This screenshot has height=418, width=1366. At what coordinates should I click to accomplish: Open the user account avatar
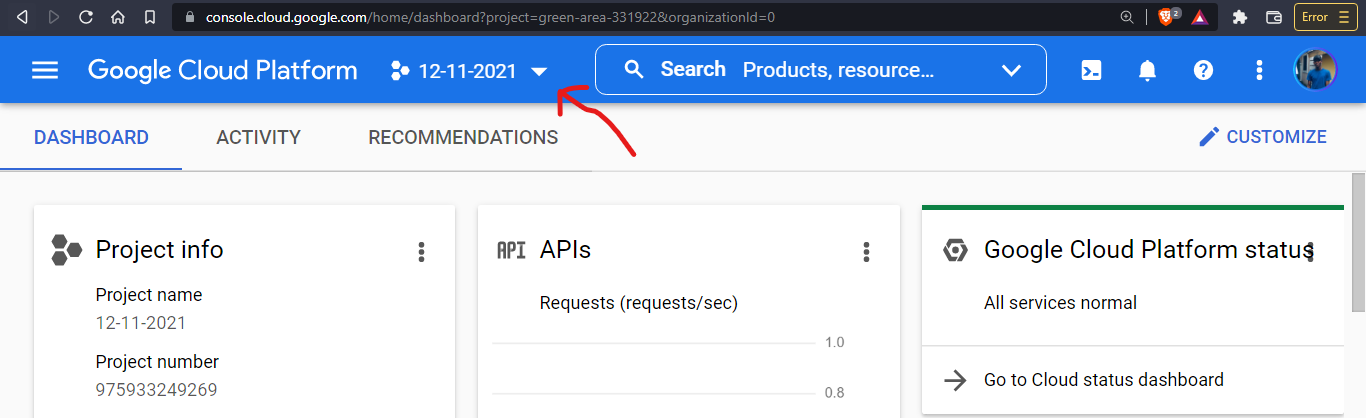tap(1316, 70)
